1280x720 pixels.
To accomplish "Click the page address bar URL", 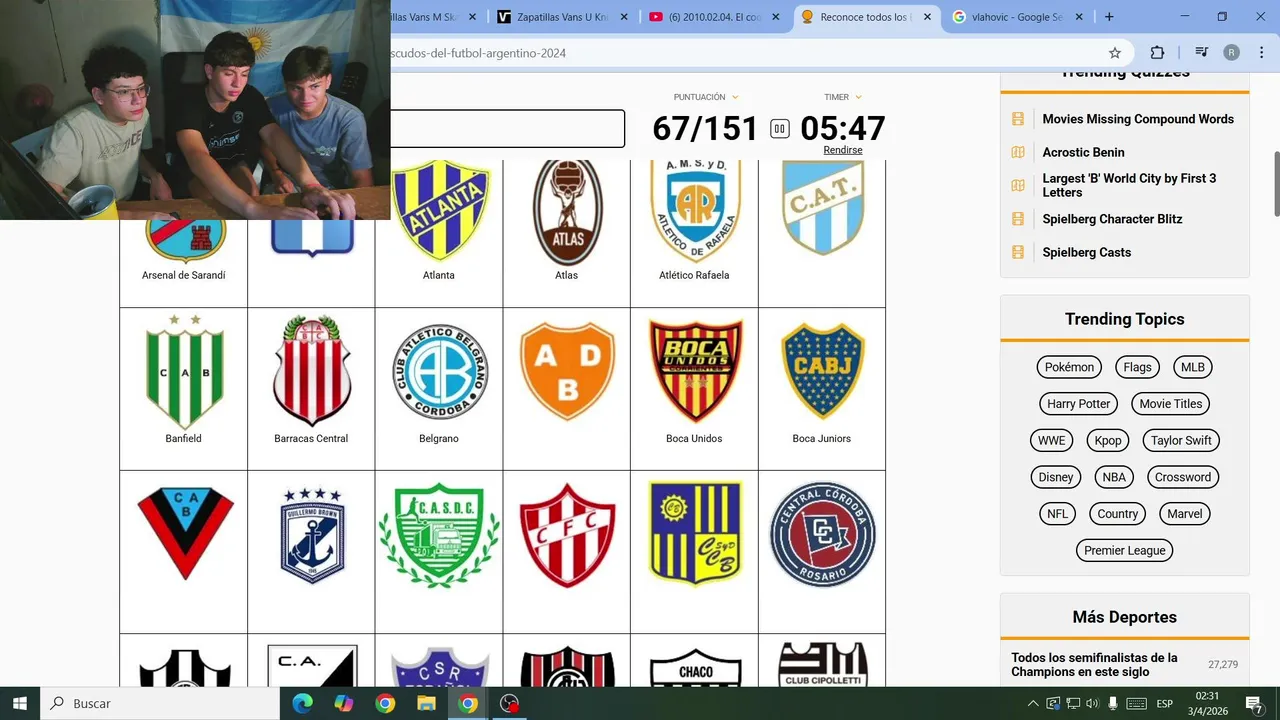I will (x=478, y=53).
